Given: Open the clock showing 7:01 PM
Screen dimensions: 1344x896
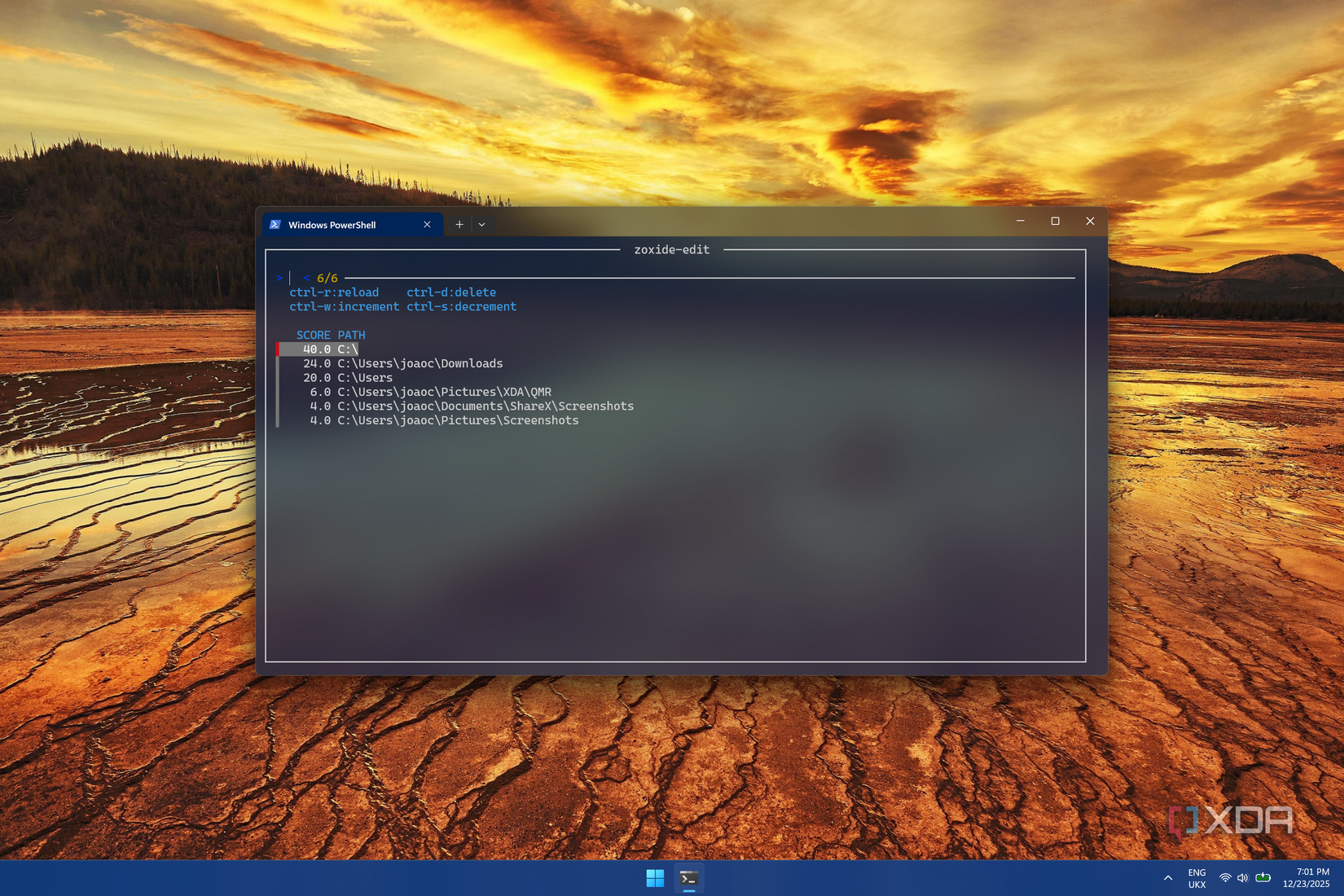Looking at the screenshot, I should click(x=1306, y=878).
